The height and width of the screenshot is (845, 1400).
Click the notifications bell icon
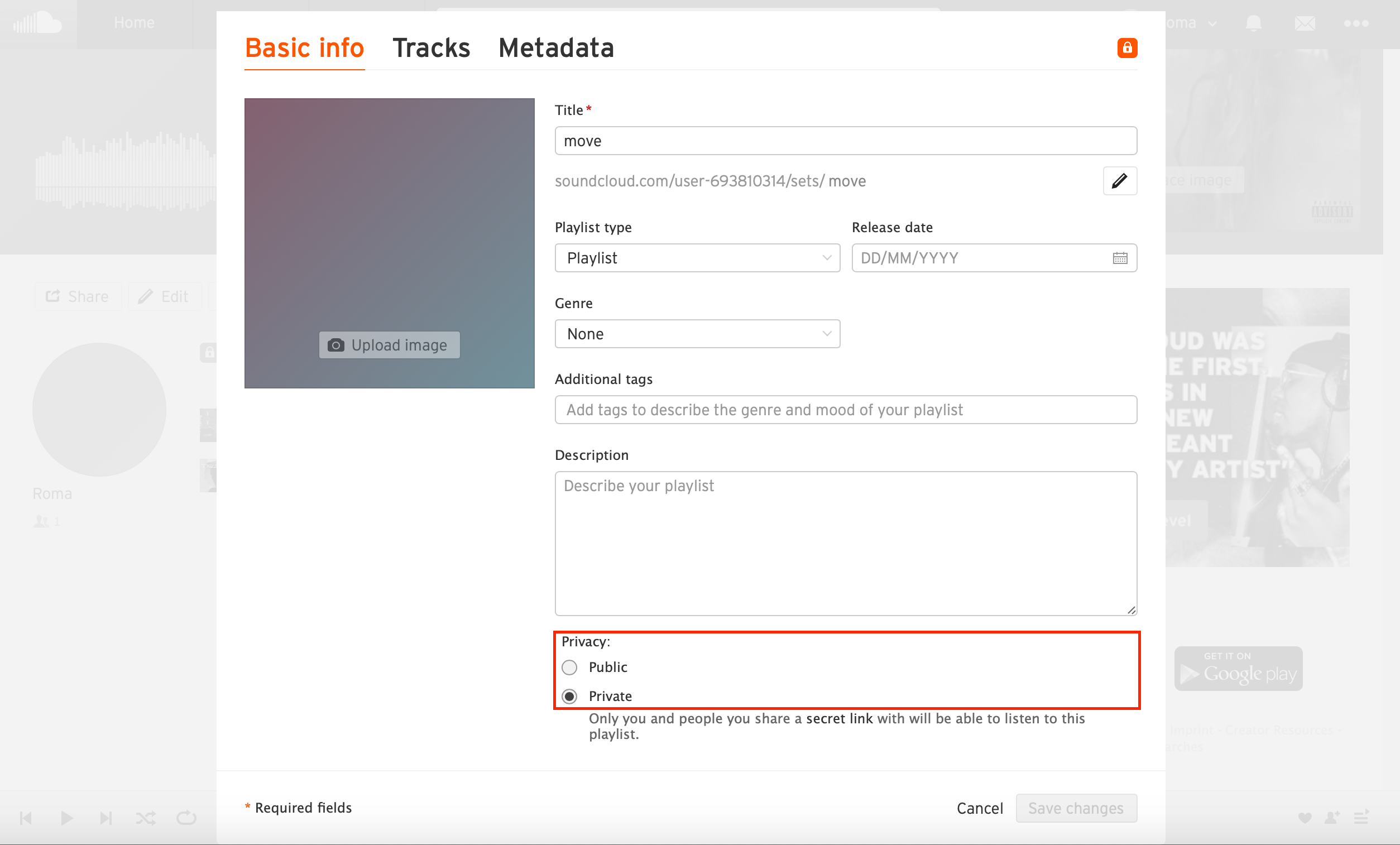[x=1254, y=23]
